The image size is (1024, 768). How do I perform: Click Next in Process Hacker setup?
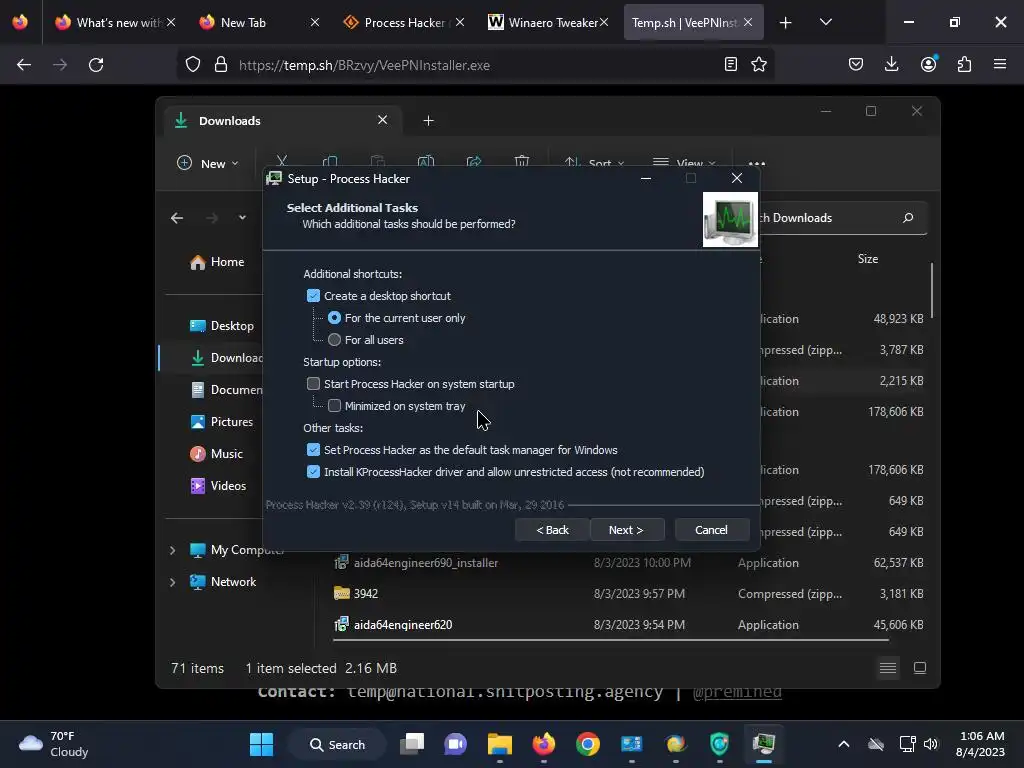[627, 530]
